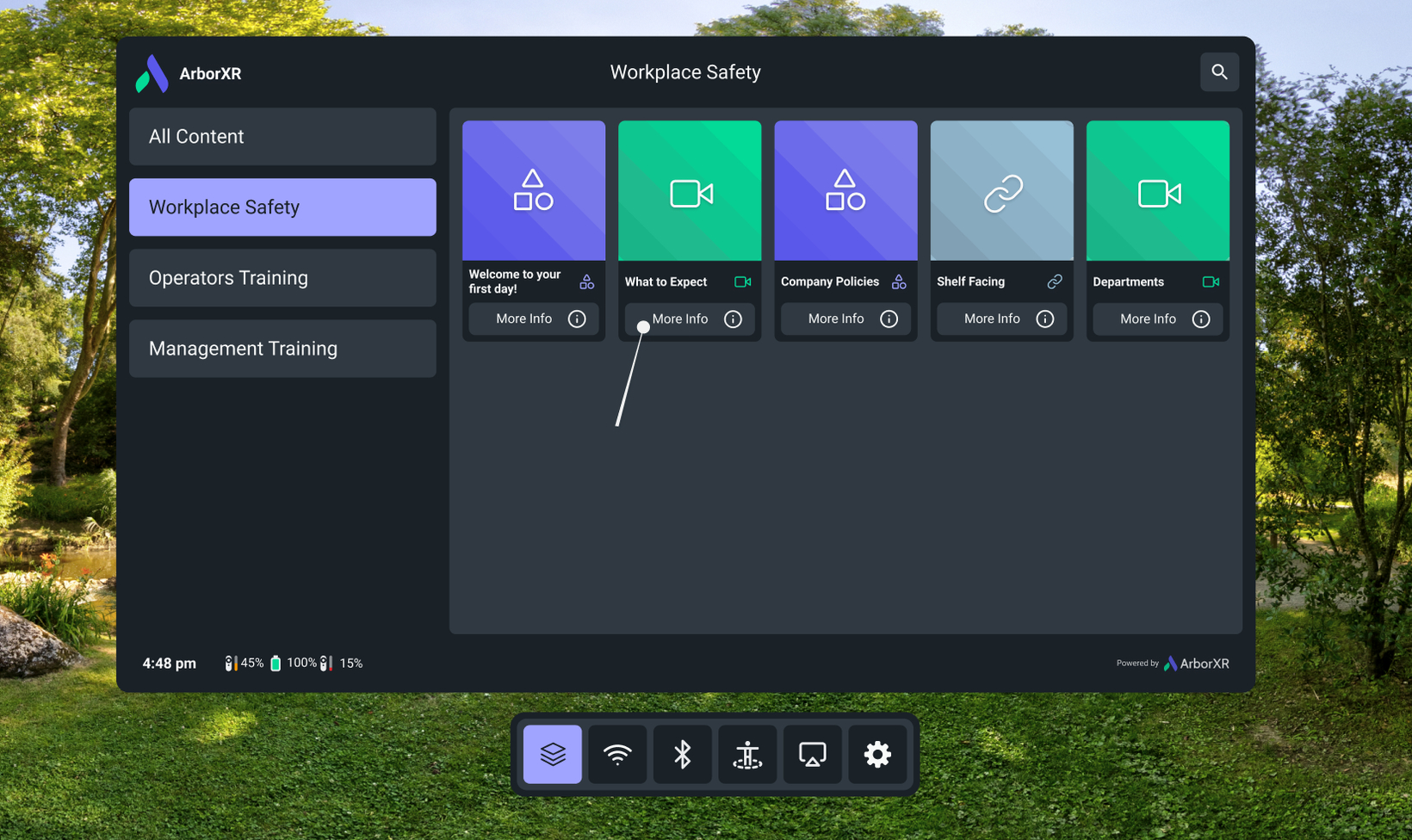Open Management Training category
This screenshot has width=1412, height=840.
282,349
